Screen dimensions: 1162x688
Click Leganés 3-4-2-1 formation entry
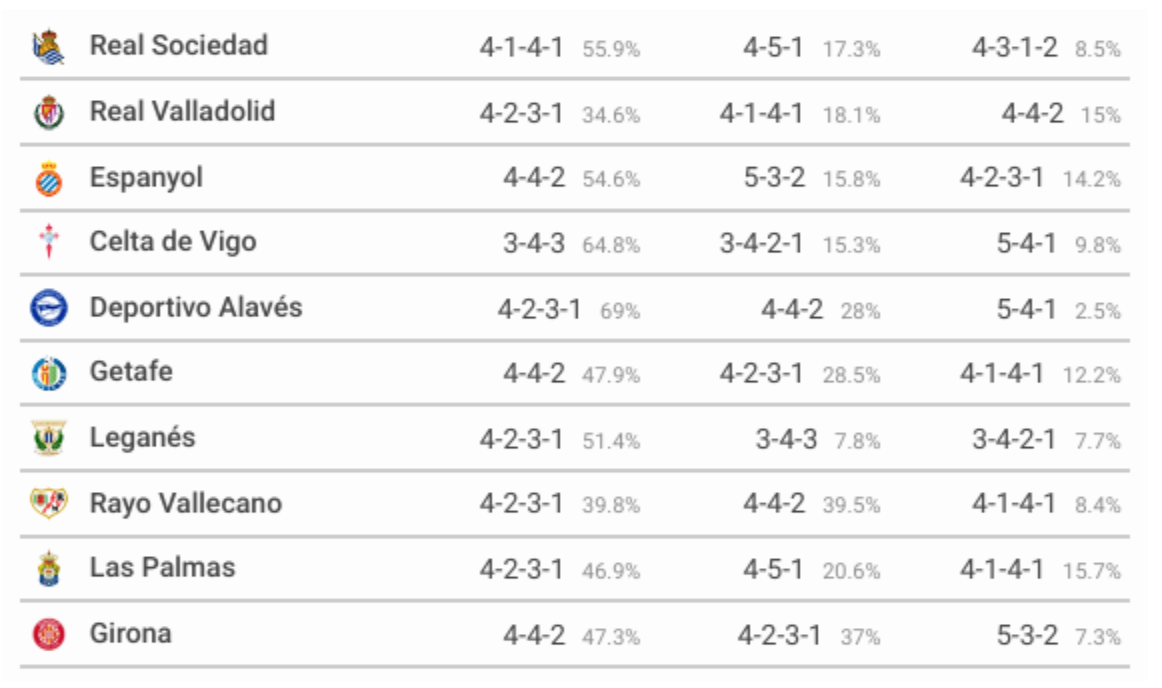pos(1015,440)
